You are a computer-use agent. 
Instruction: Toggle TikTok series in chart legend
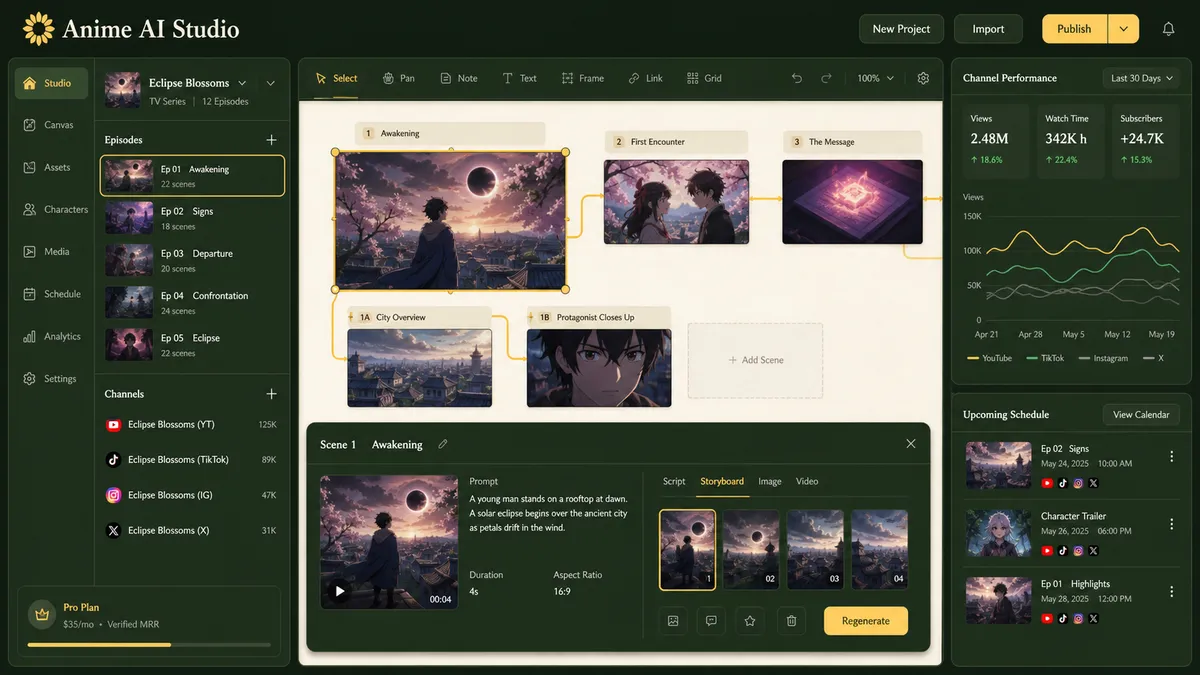point(1046,358)
